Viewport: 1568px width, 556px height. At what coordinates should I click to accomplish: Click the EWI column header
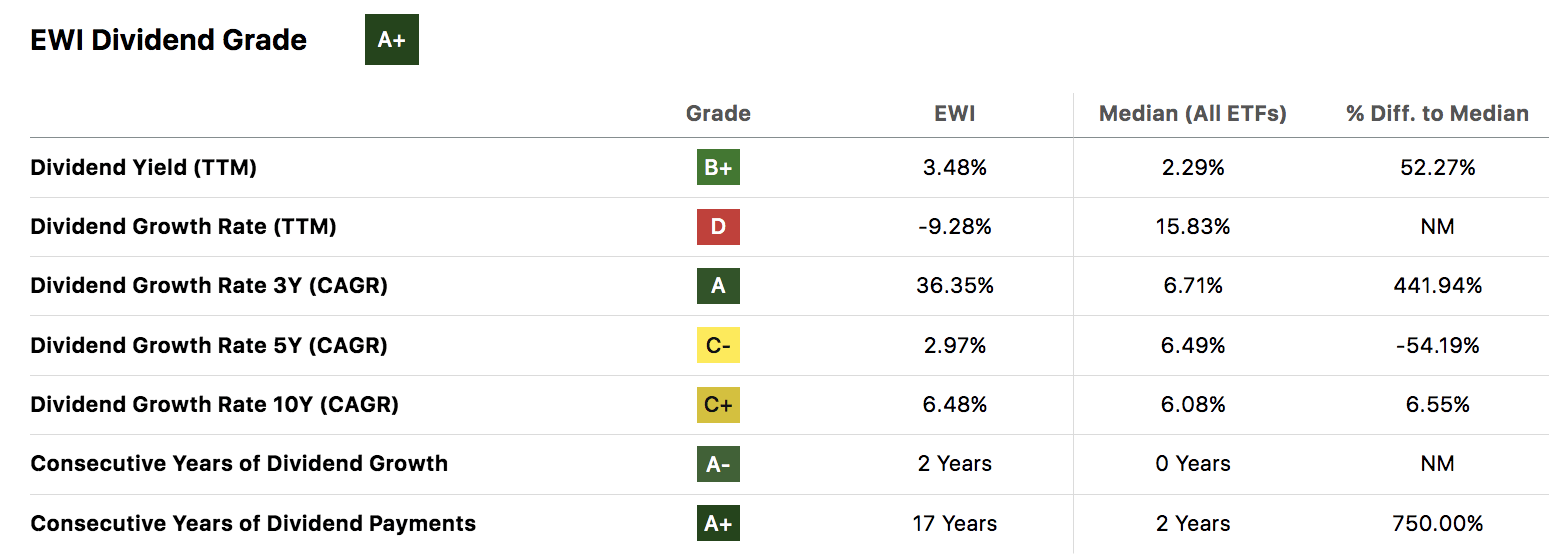(954, 114)
